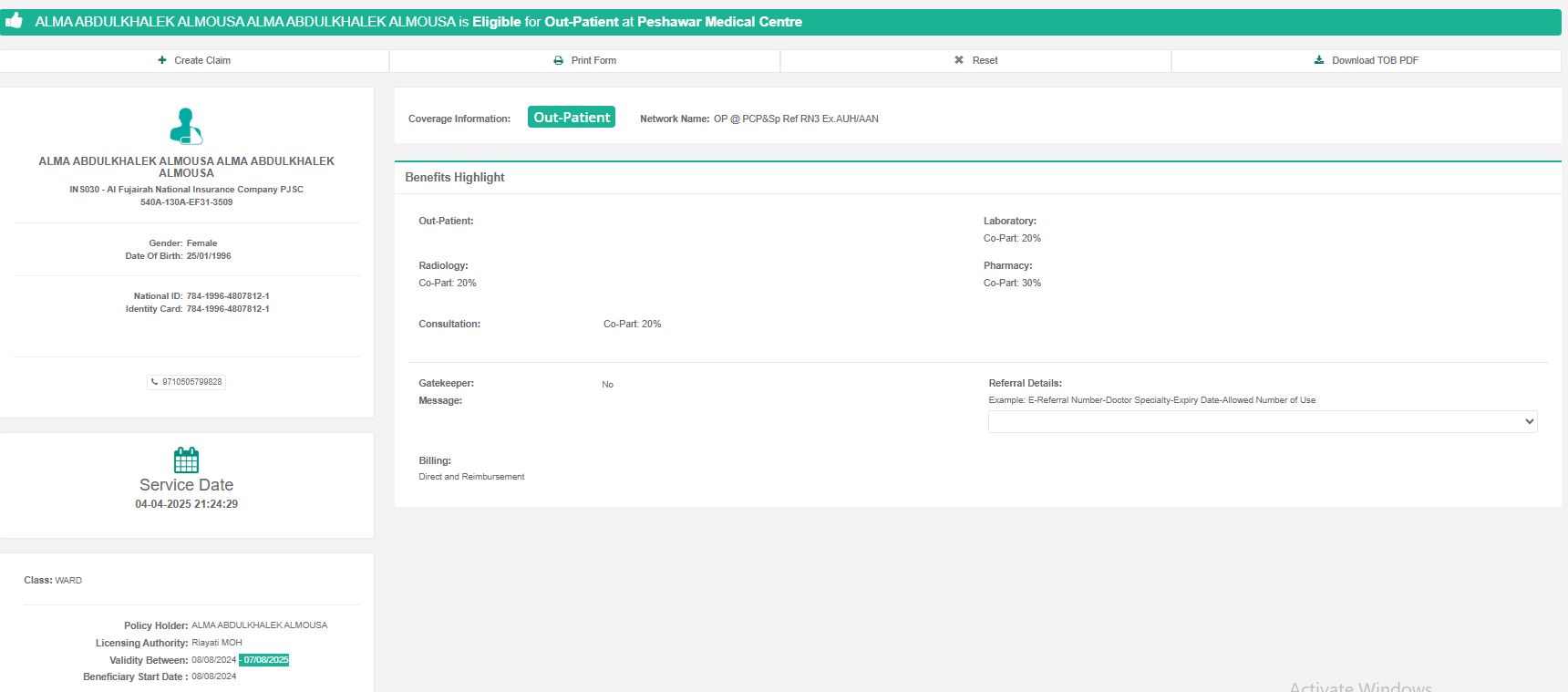Click the National ID number value
Viewport: 1568px width, 692px height.
[228, 296]
